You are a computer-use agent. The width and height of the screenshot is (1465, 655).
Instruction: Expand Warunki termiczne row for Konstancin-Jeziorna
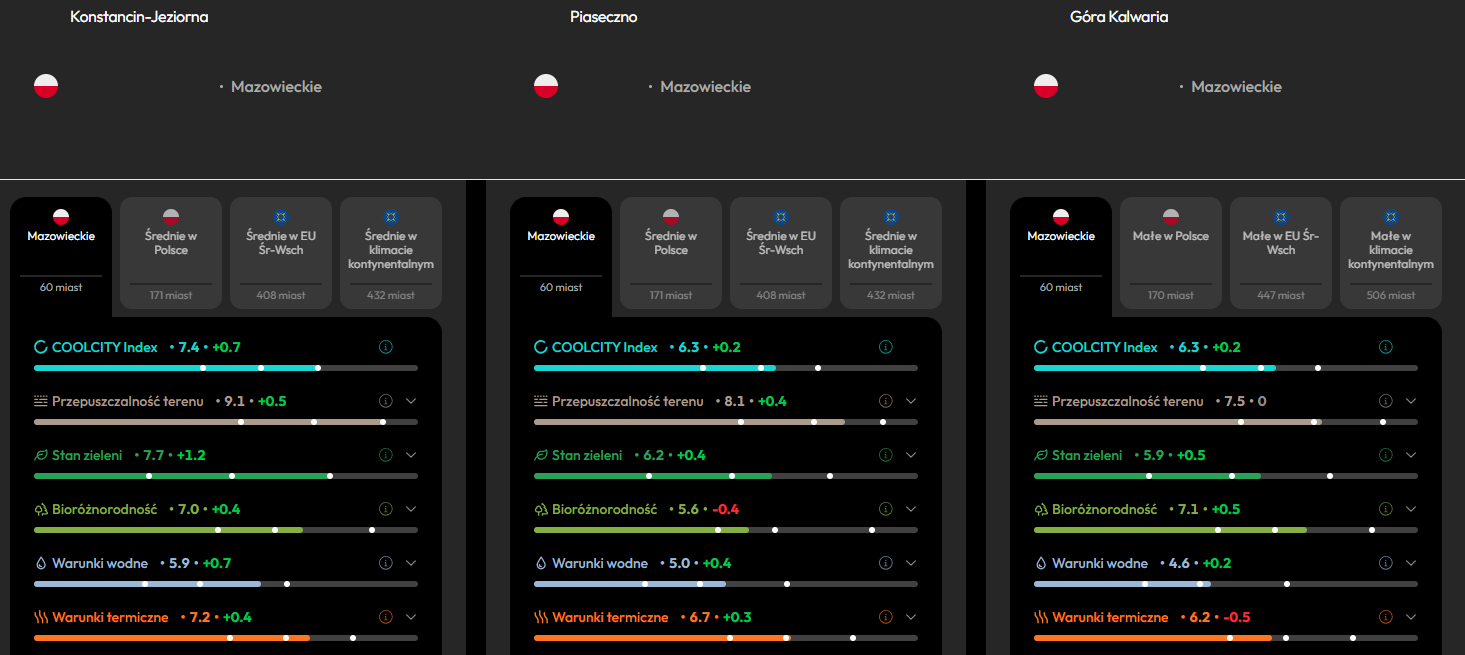(x=411, y=617)
